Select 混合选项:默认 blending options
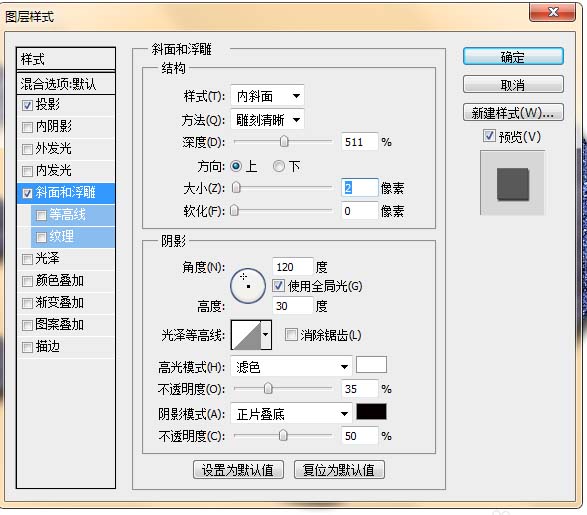The image size is (587, 515). (x=66, y=84)
